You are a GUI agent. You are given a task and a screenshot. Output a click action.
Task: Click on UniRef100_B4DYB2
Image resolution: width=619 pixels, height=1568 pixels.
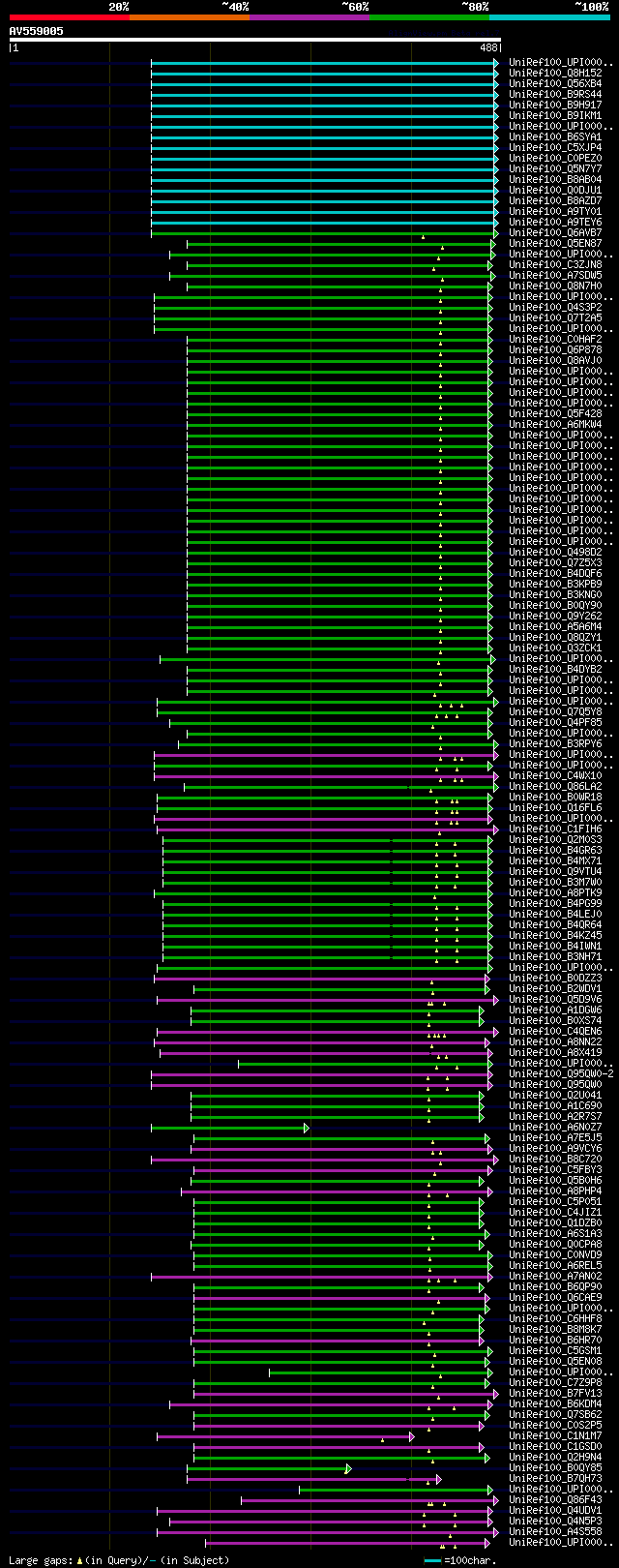pyautogui.click(x=555, y=669)
